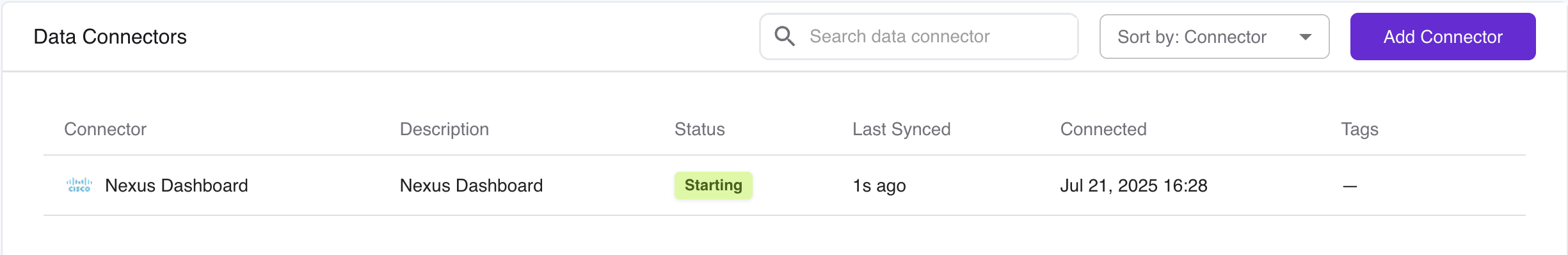Click the Sort by: Connector label text
This screenshot has width=1568, height=255.
click(x=1192, y=37)
